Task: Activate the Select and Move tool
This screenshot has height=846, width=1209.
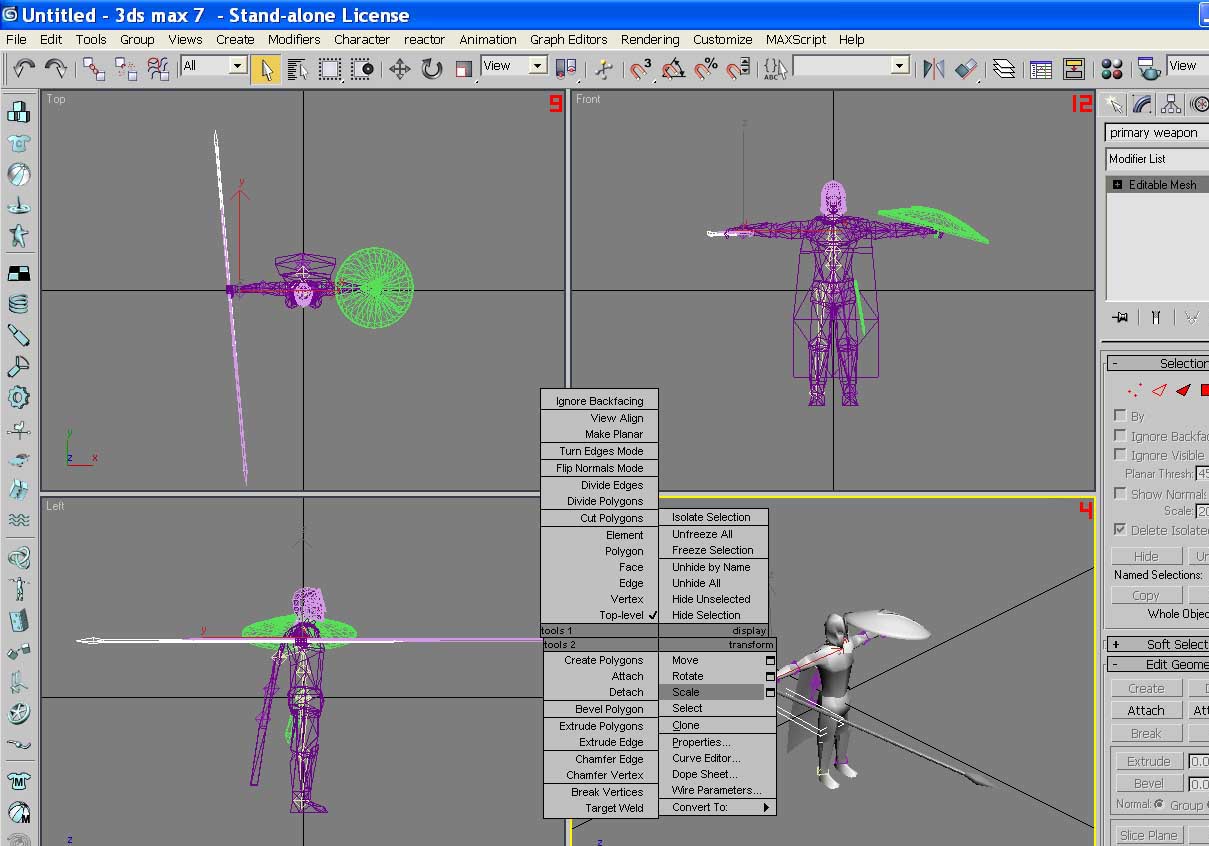Action: pos(400,68)
